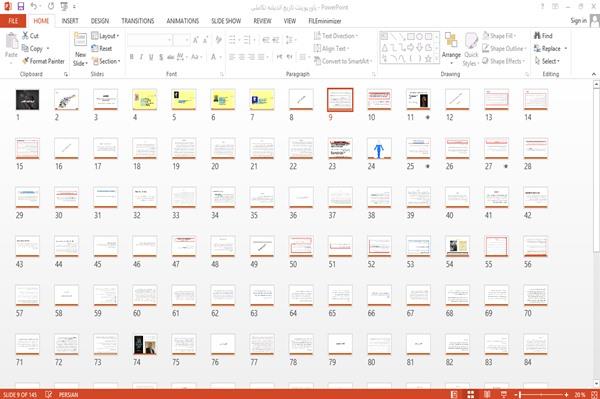600x399 pixels.
Task: Switch to the SLIDE SHOW tab
Action: (x=226, y=21)
